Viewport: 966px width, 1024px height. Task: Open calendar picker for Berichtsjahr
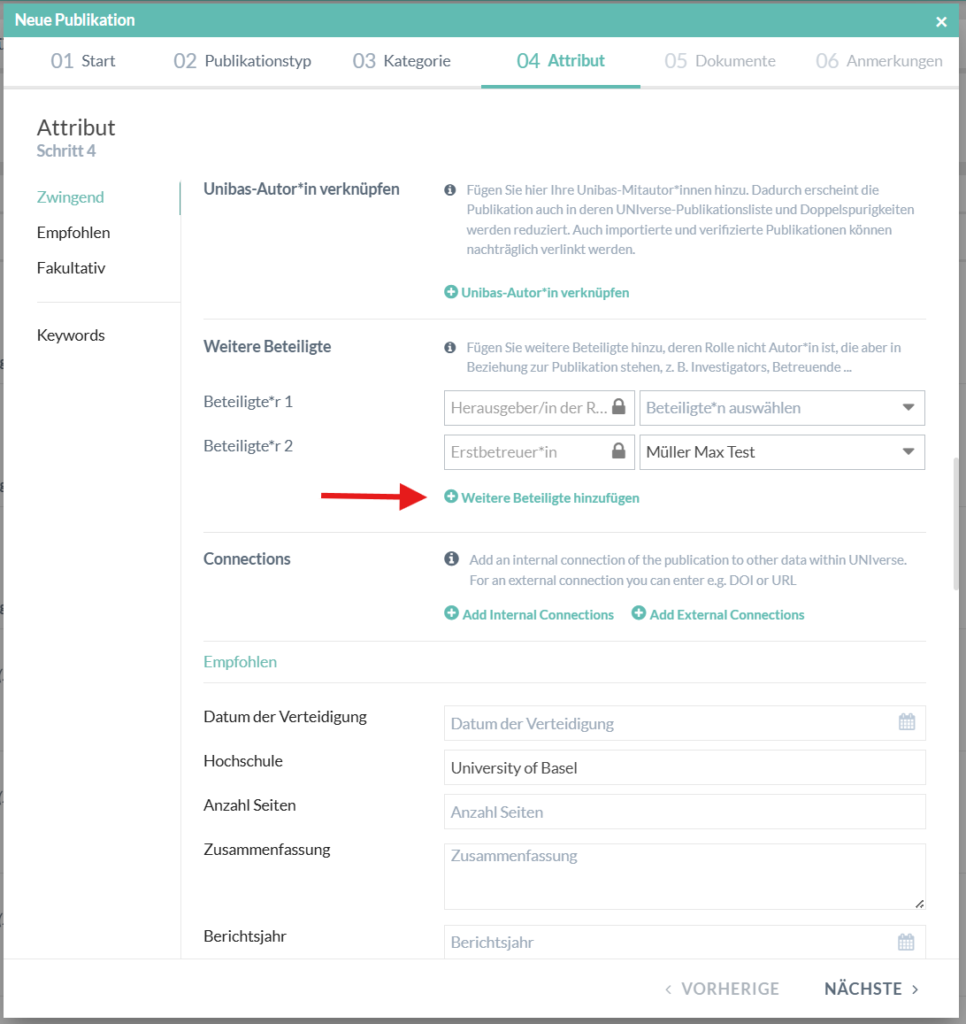click(x=906, y=942)
